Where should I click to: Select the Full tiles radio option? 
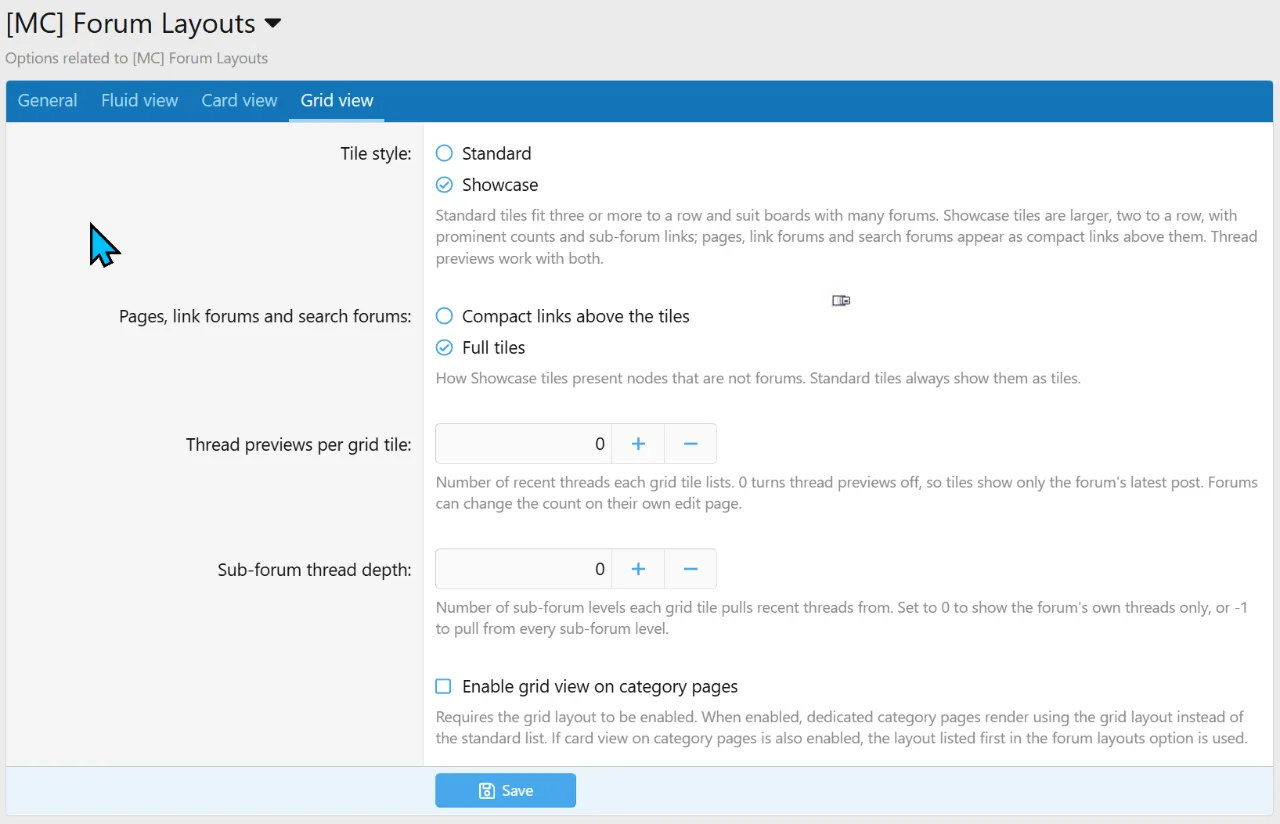point(445,348)
